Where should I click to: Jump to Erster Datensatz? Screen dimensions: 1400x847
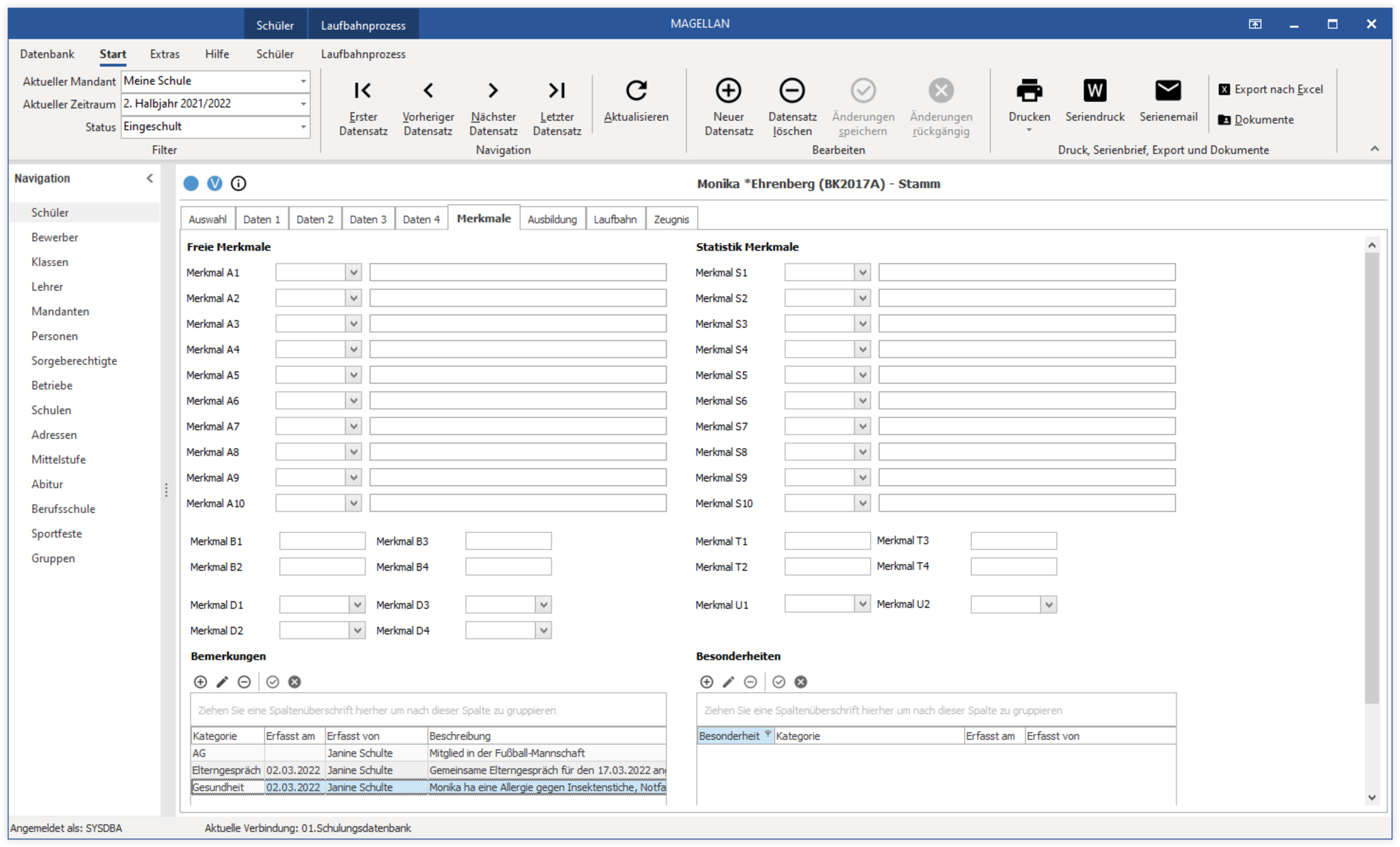363,91
